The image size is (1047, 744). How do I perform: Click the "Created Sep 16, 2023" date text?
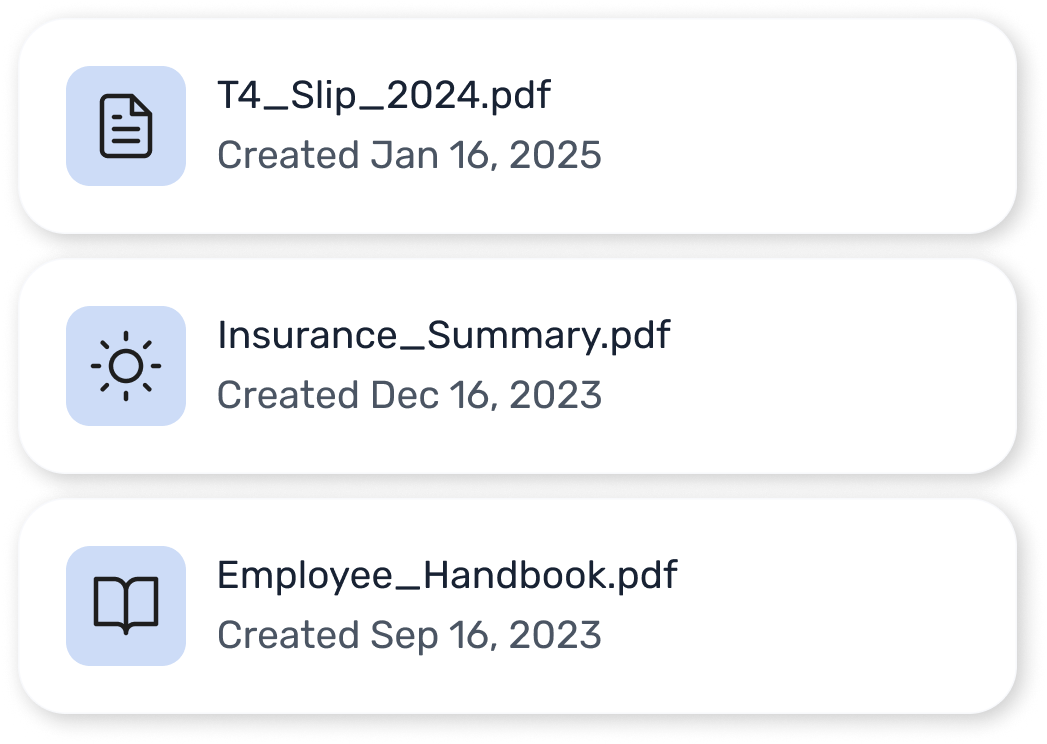tap(409, 636)
